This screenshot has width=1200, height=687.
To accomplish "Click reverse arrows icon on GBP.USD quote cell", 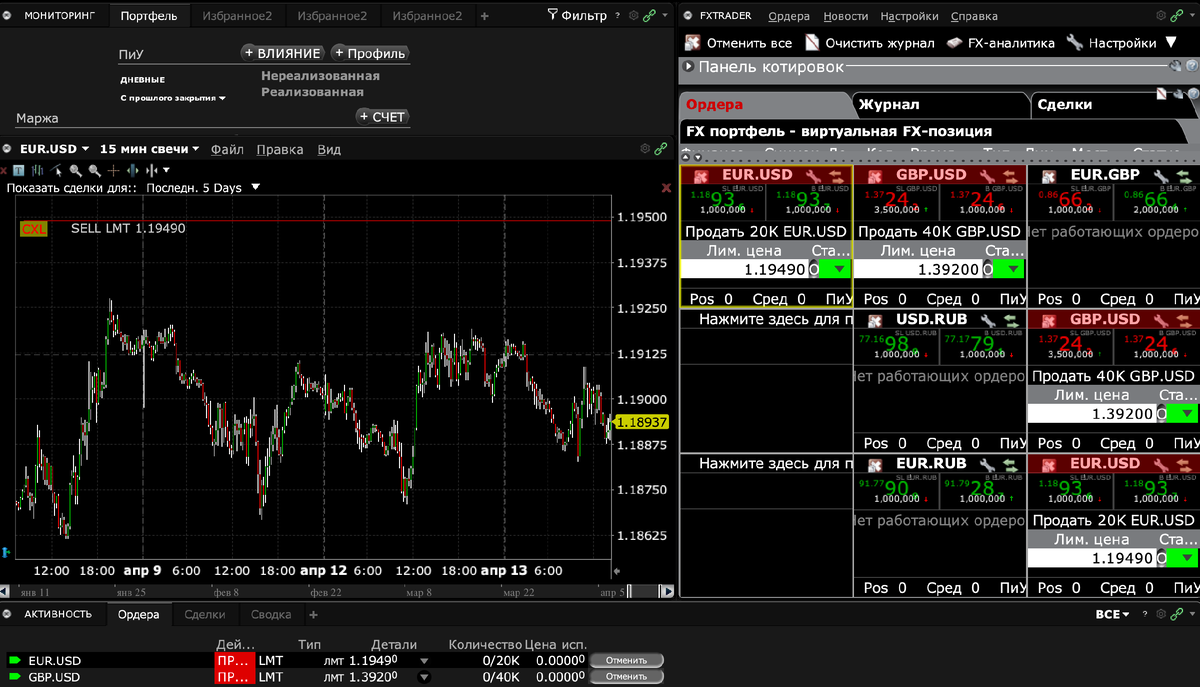I will tap(1010, 175).
